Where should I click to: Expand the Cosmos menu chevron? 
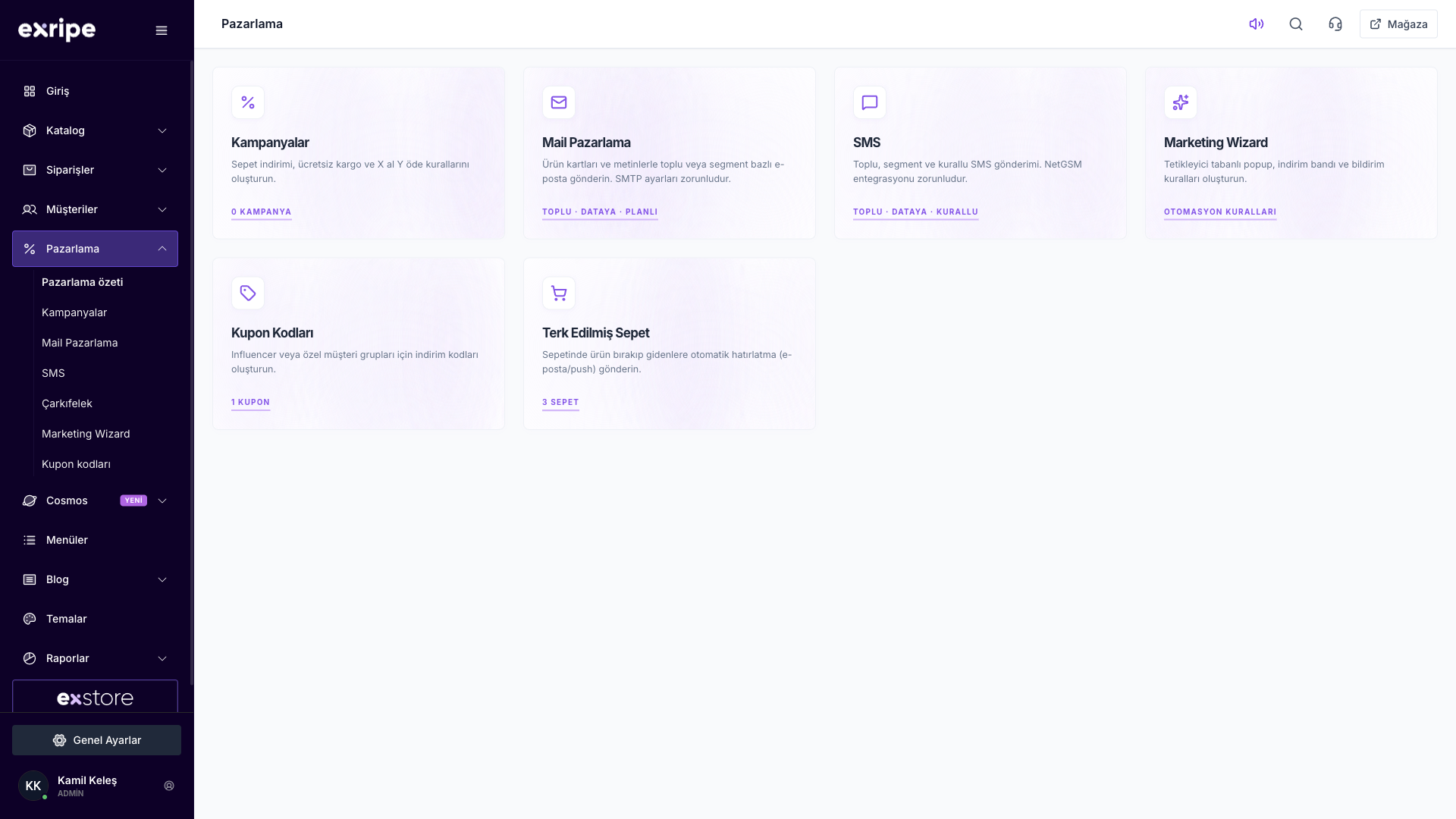coord(162,500)
